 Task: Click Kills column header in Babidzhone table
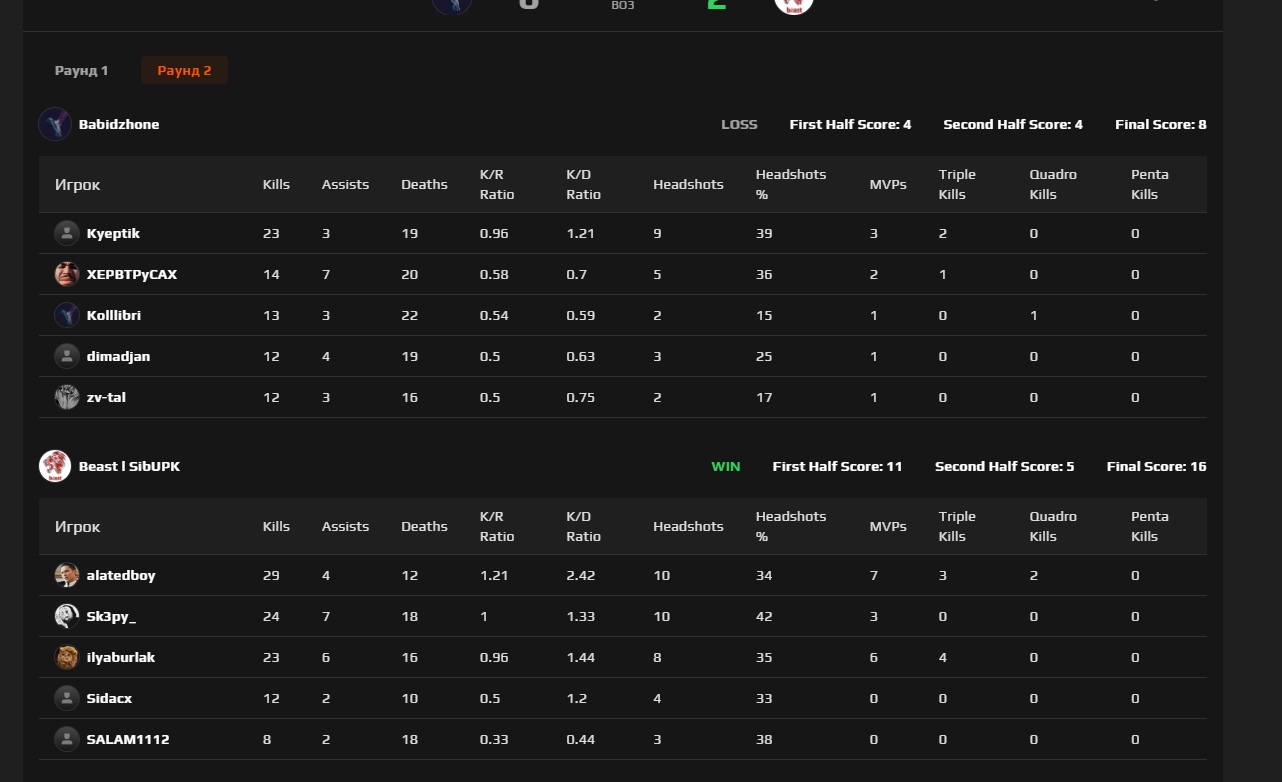(276, 184)
